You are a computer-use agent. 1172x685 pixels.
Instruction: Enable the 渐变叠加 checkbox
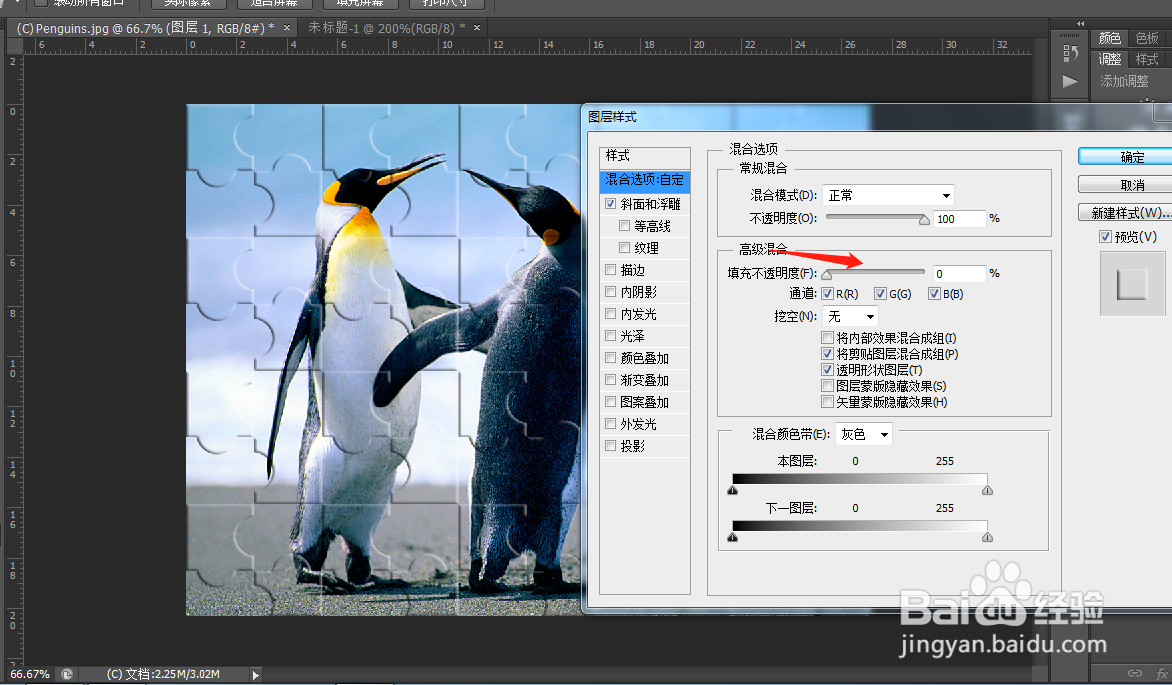point(611,379)
